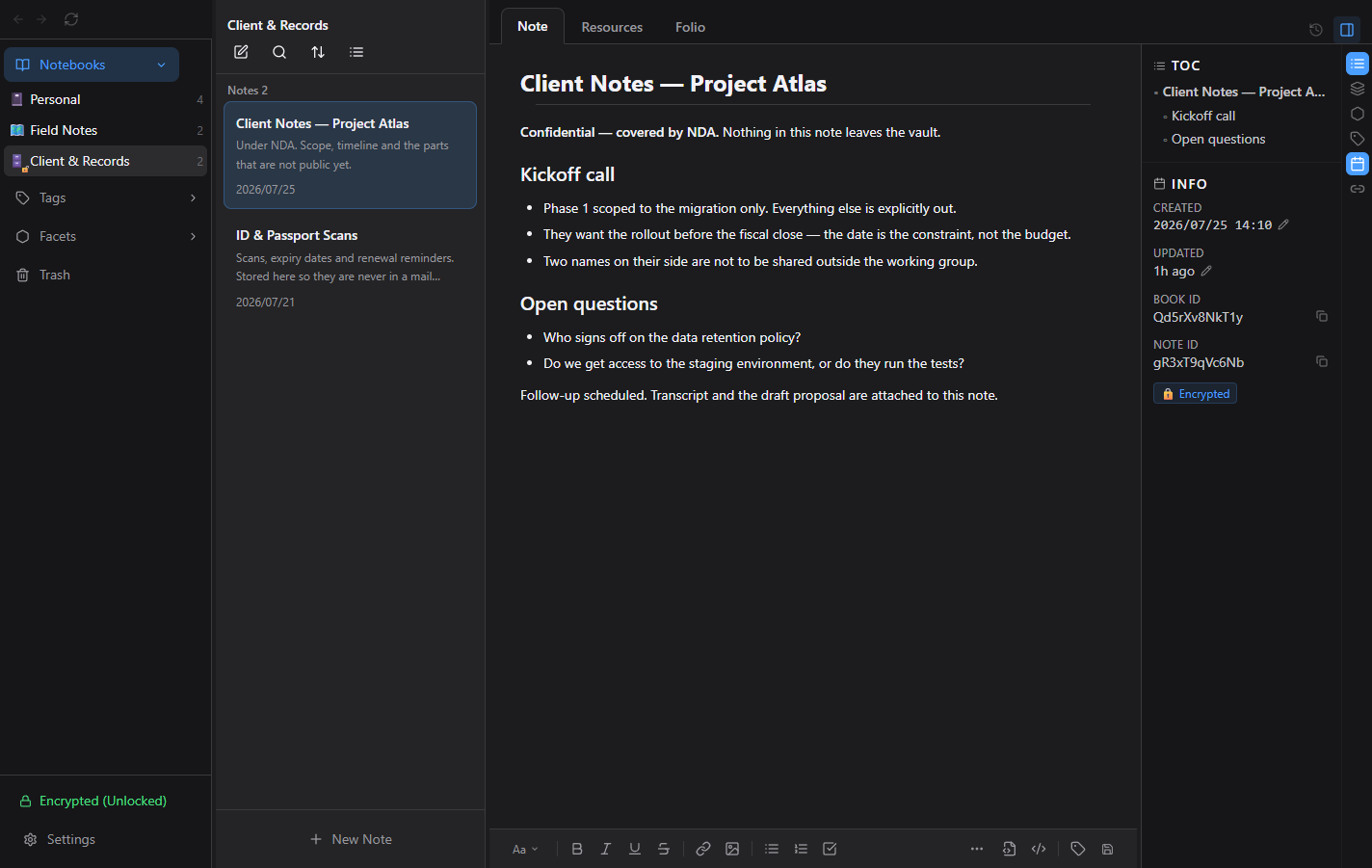Toggle the hexagon facets section icon

click(x=1358, y=114)
